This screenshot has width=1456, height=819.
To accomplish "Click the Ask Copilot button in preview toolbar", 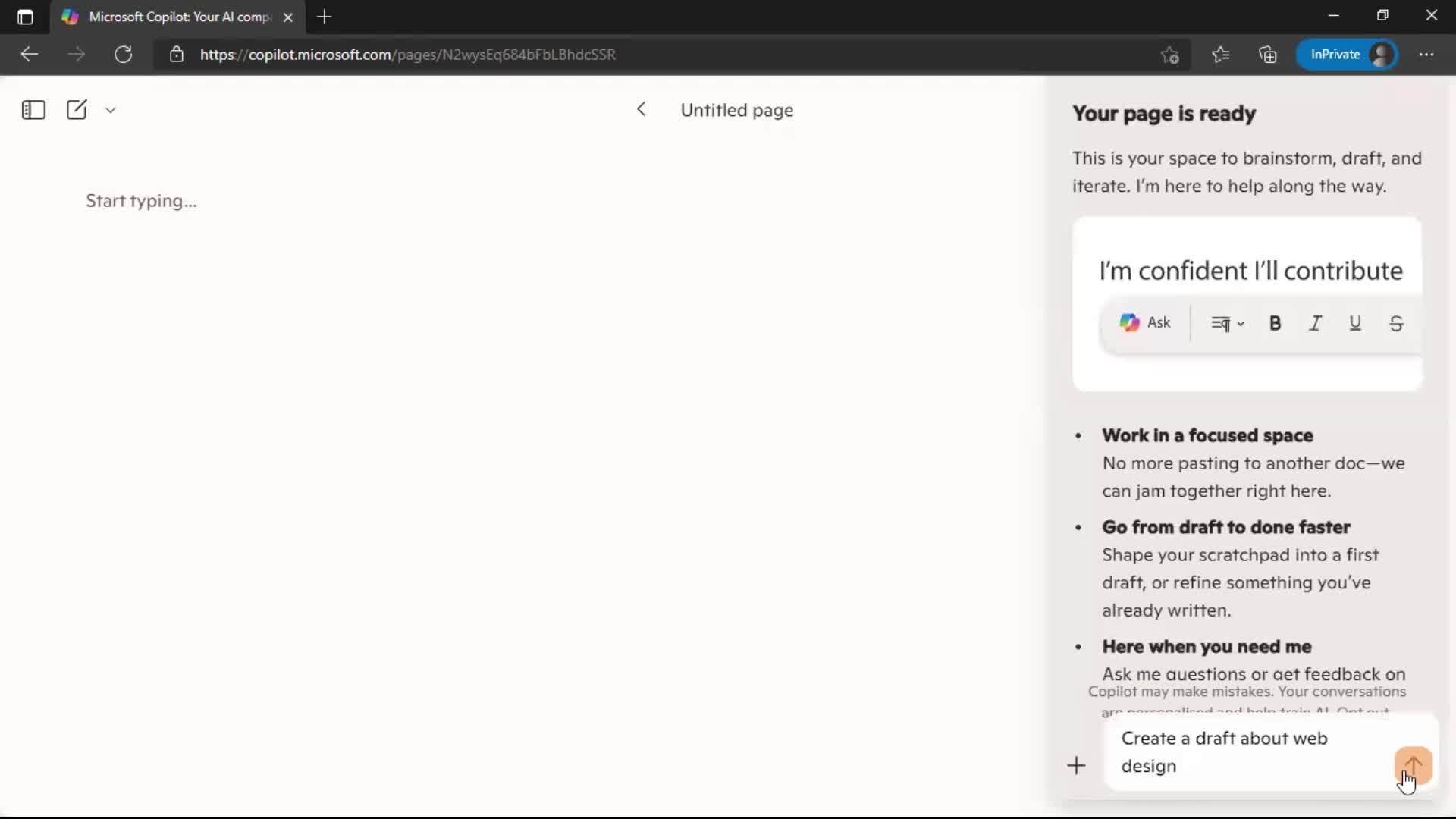I will click(x=1145, y=323).
